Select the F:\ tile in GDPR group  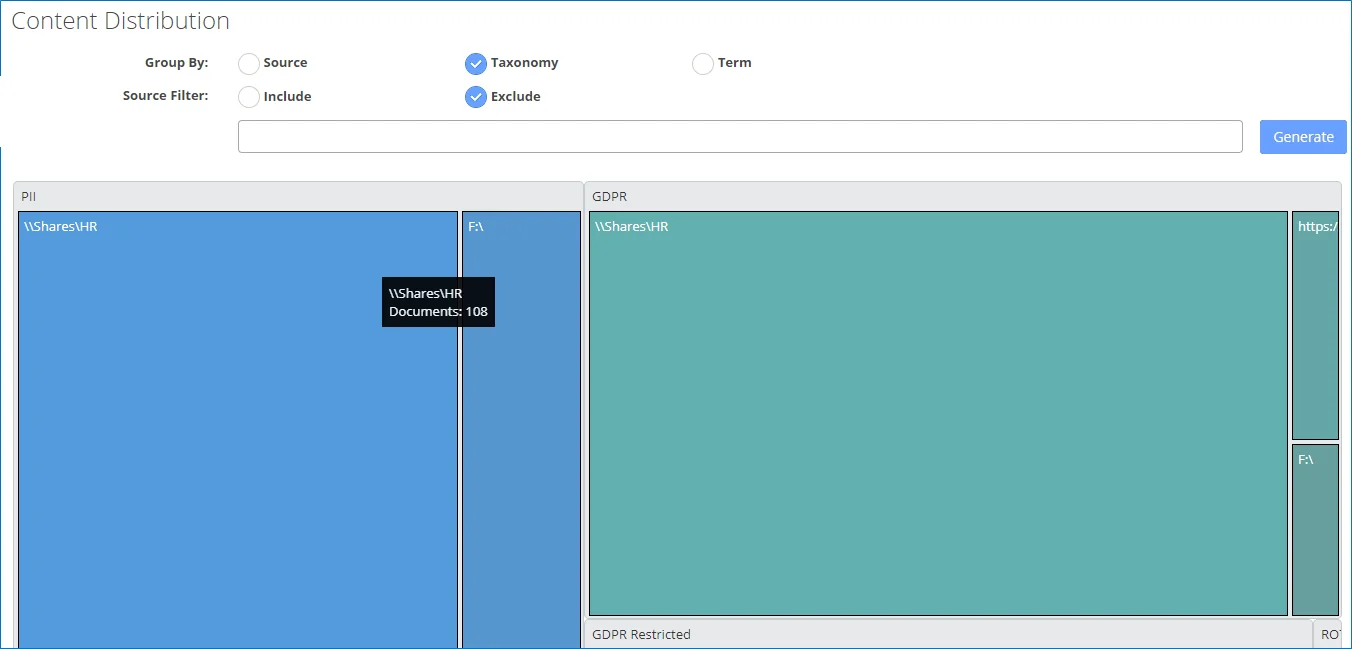[1315, 530]
